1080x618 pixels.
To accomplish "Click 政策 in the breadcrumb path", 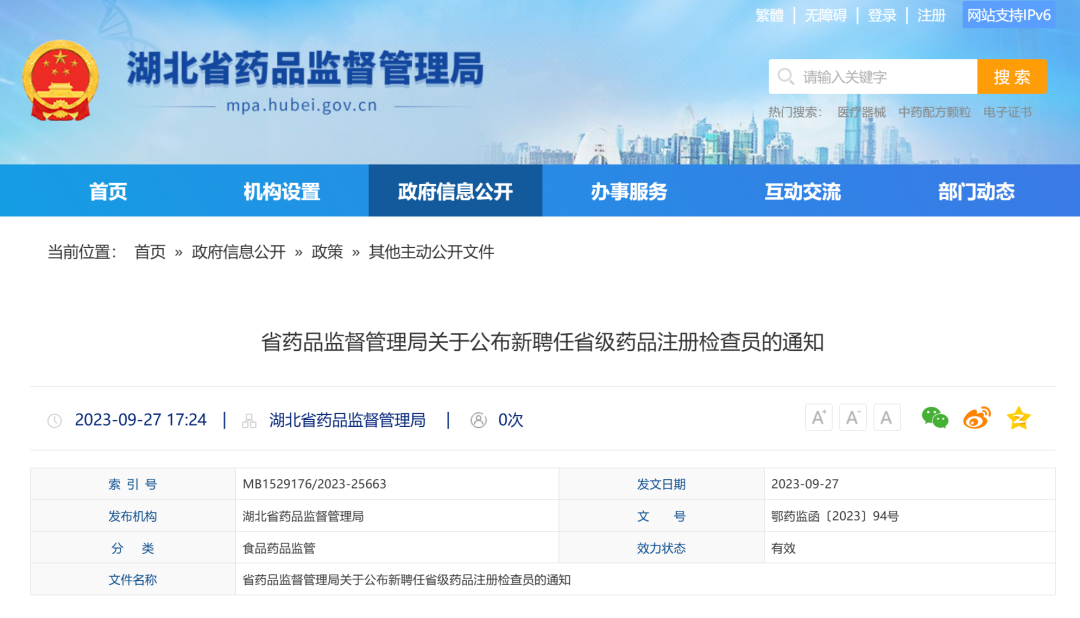I will (x=327, y=252).
